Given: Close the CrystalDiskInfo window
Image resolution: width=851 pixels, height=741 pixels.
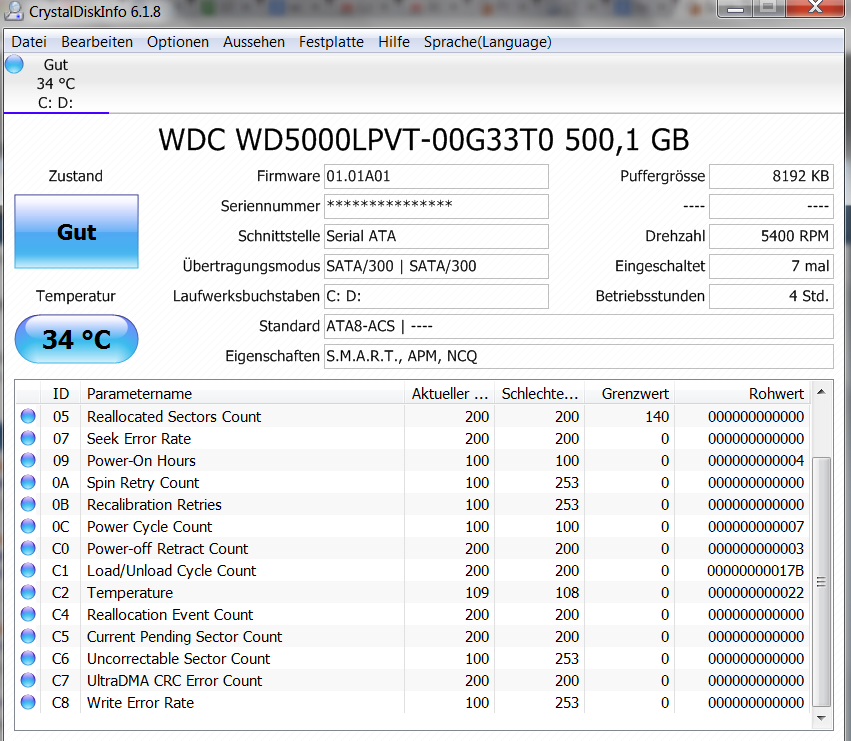Looking at the screenshot, I should 815,8.
